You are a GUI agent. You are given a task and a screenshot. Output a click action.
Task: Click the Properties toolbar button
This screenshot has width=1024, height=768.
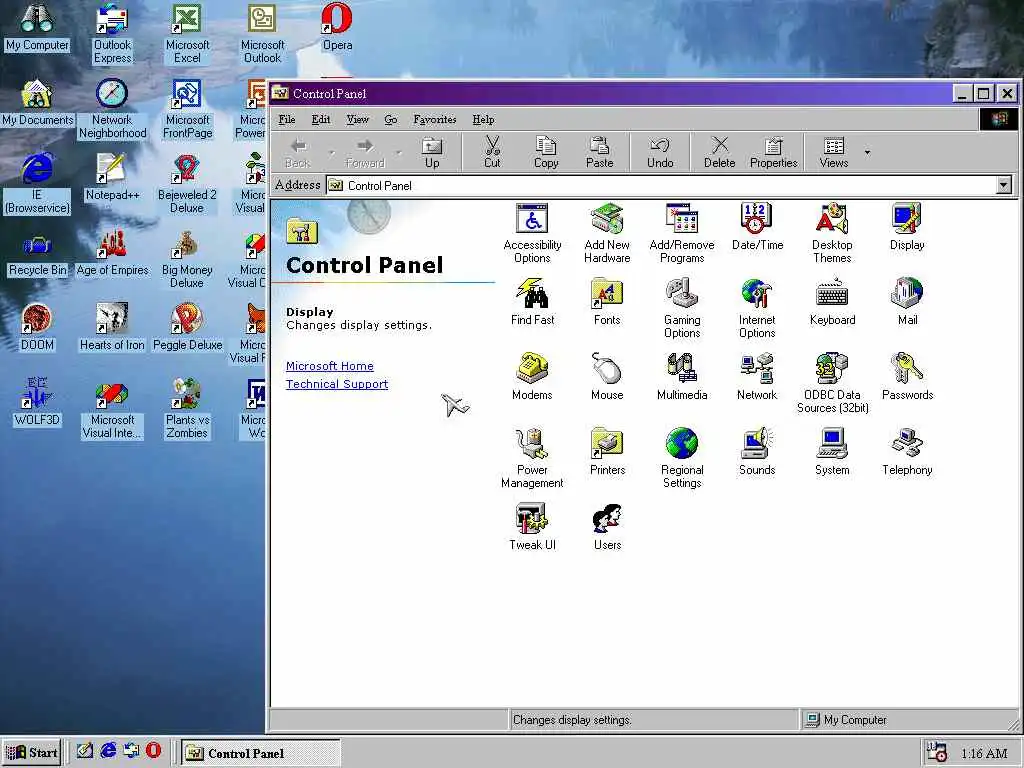click(773, 153)
